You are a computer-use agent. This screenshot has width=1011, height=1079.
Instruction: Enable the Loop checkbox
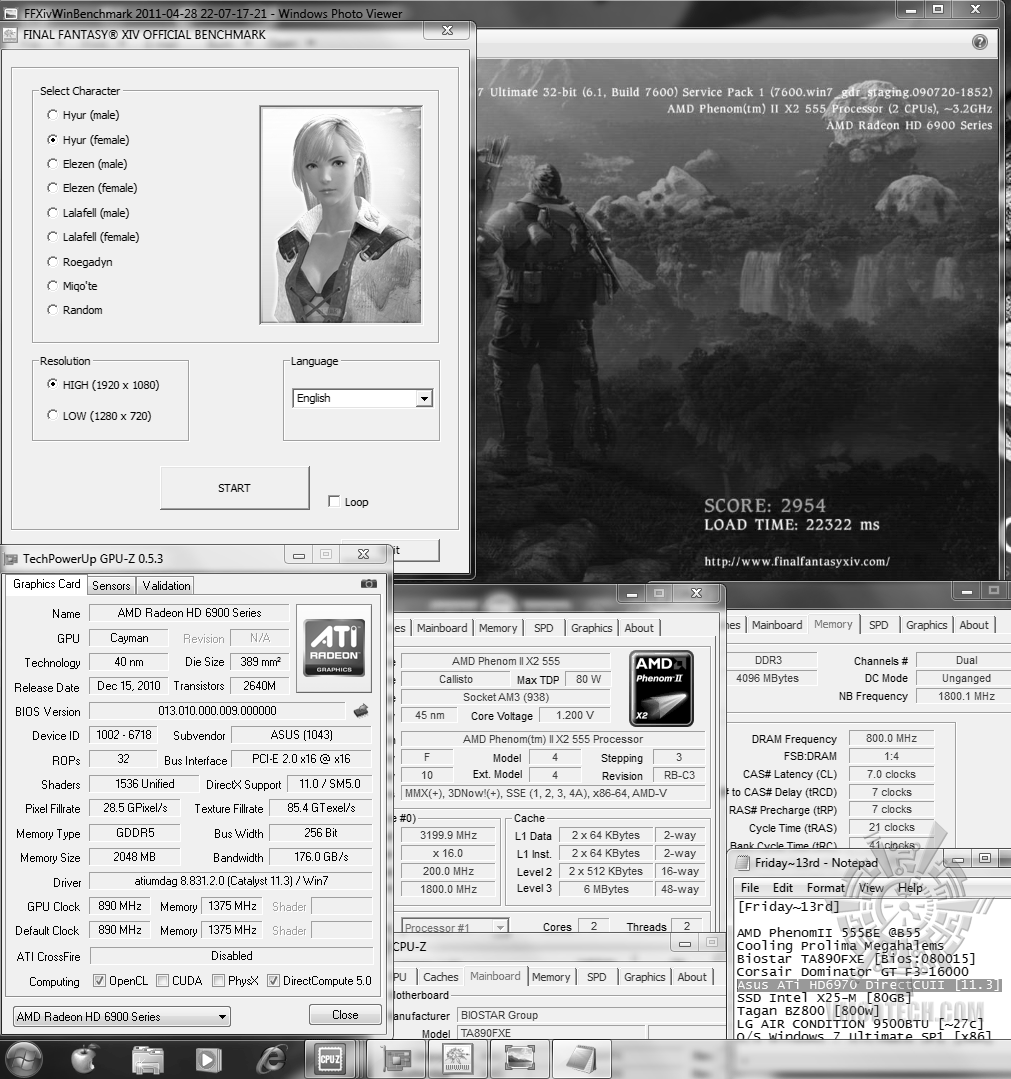point(334,501)
